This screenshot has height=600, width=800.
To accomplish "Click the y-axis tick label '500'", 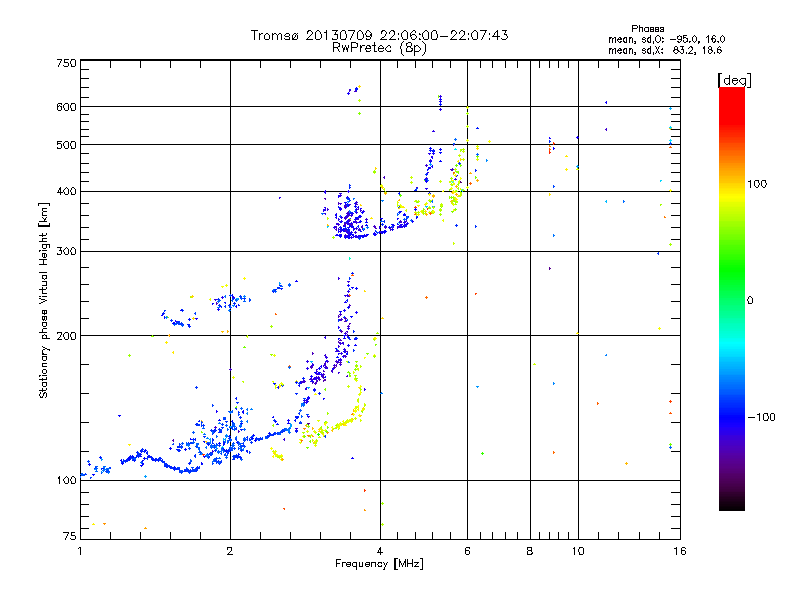I will (66, 145).
